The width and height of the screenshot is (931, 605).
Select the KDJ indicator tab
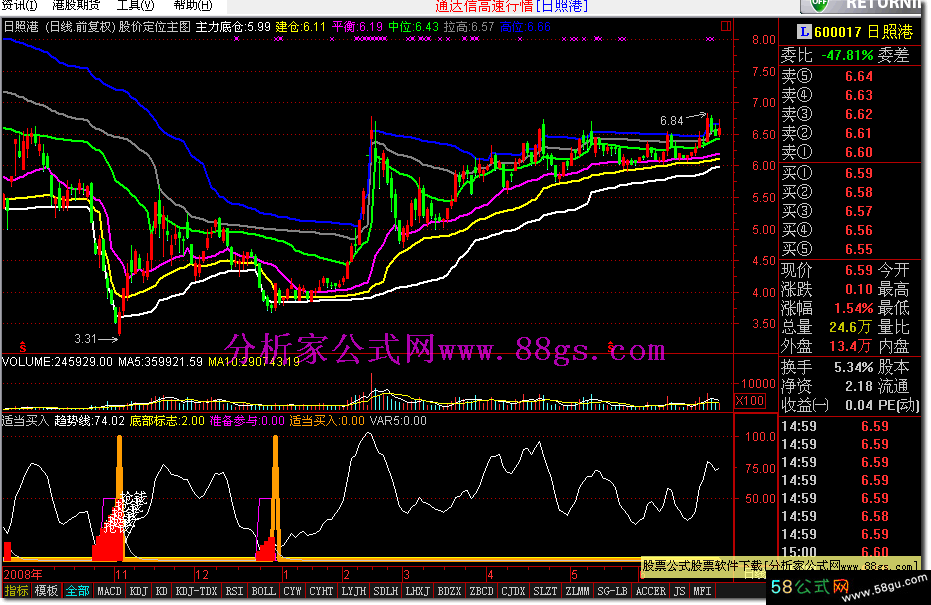click(x=138, y=591)
